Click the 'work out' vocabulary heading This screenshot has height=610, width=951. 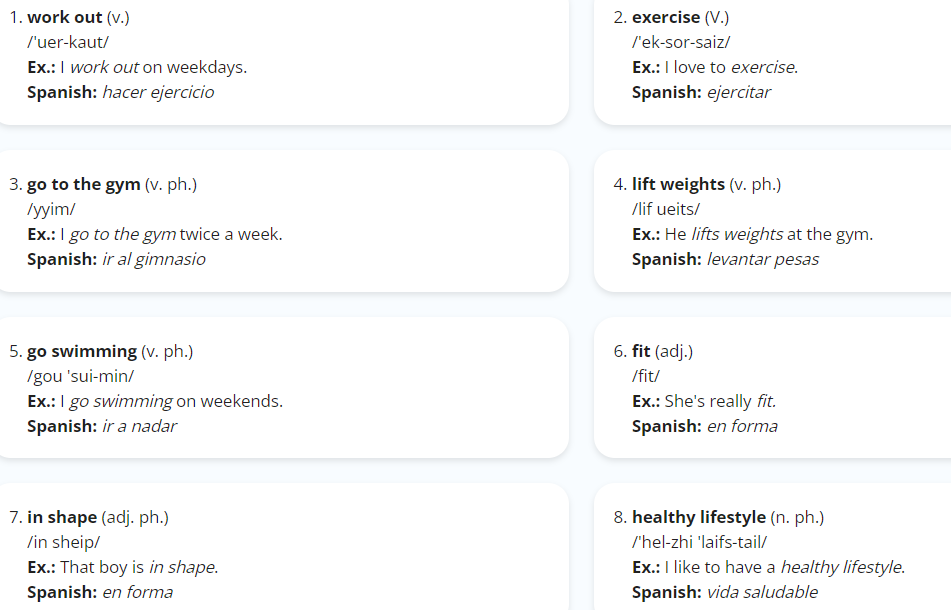[x=64, y=18]
